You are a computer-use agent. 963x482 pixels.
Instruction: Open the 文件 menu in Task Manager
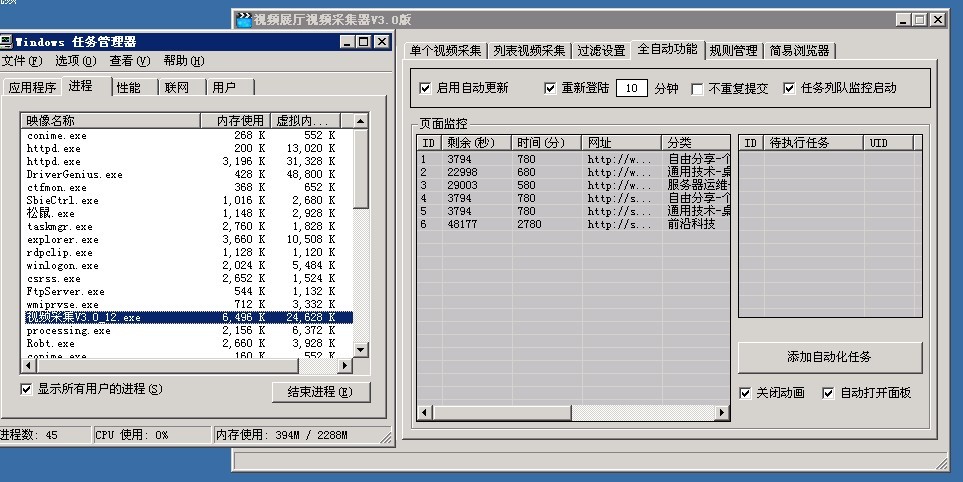click(x=22, y=61)
